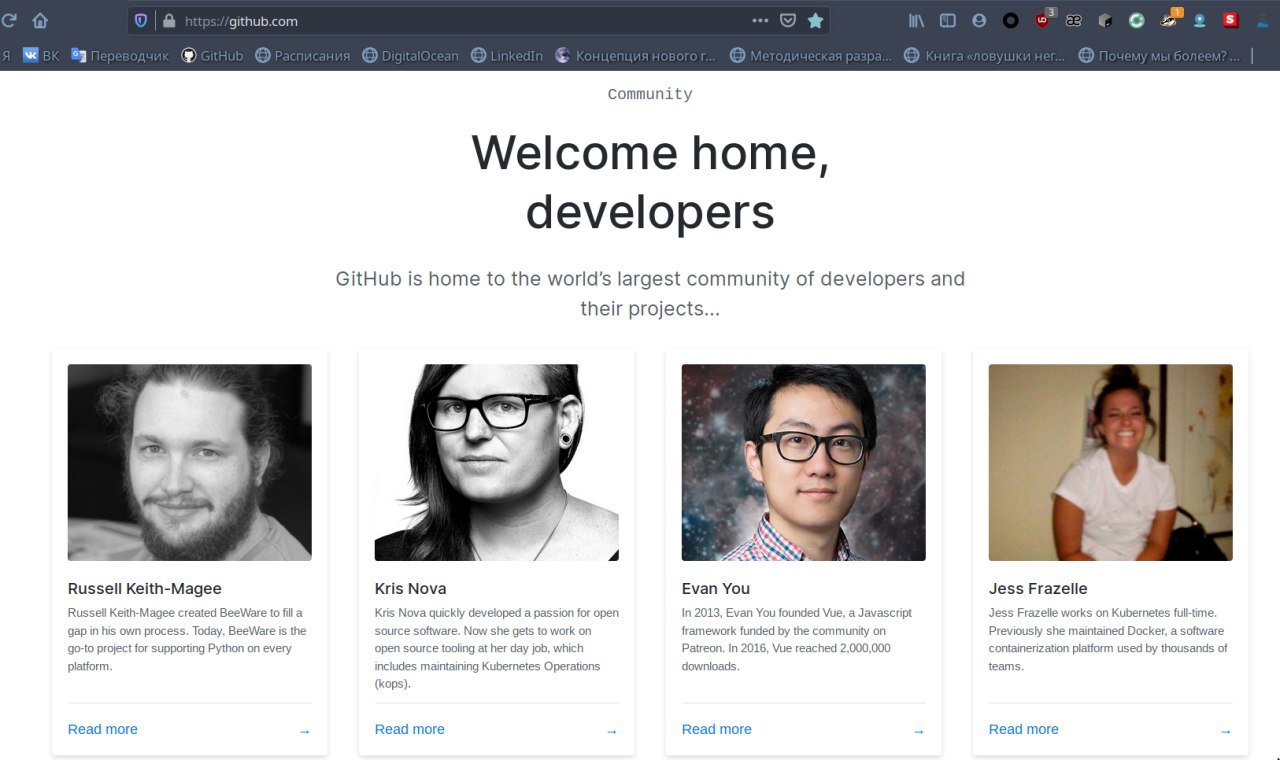Open the gray cube extension icon
Screen dimensions: 1280x760
[1105, 20]
